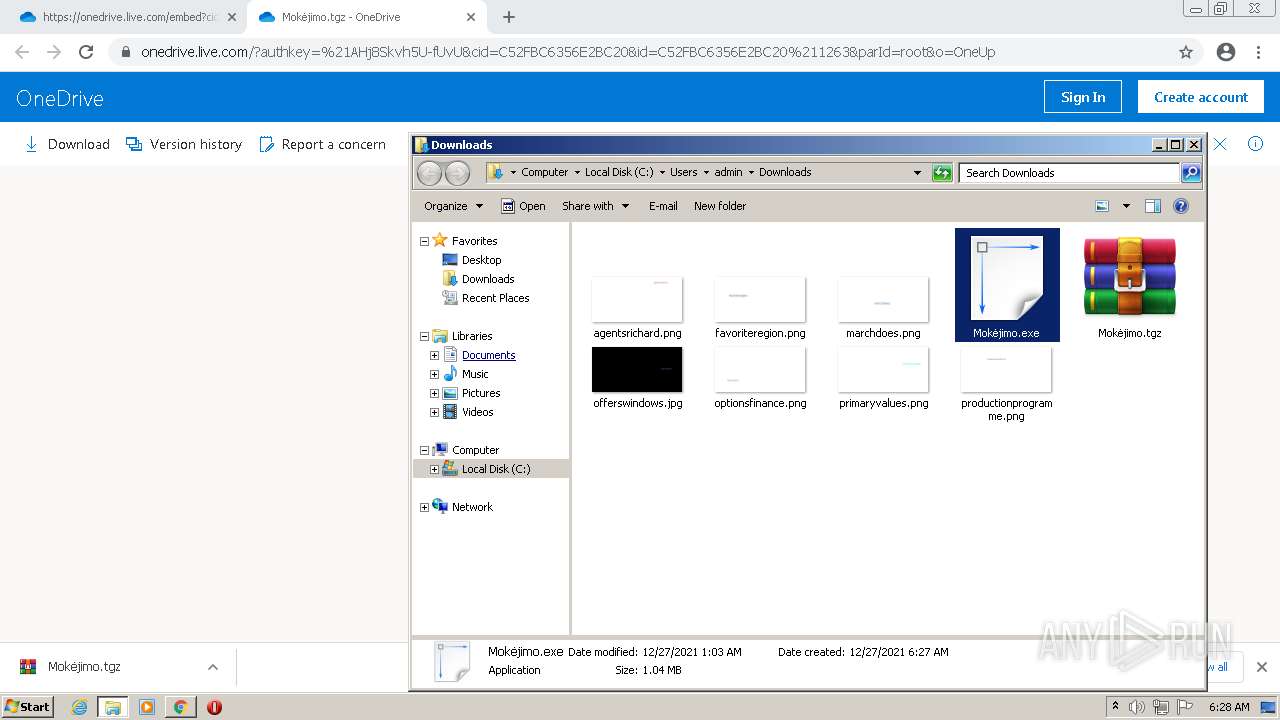Click the Change your view icon
1280x720 pixels.
[1102, 206]
